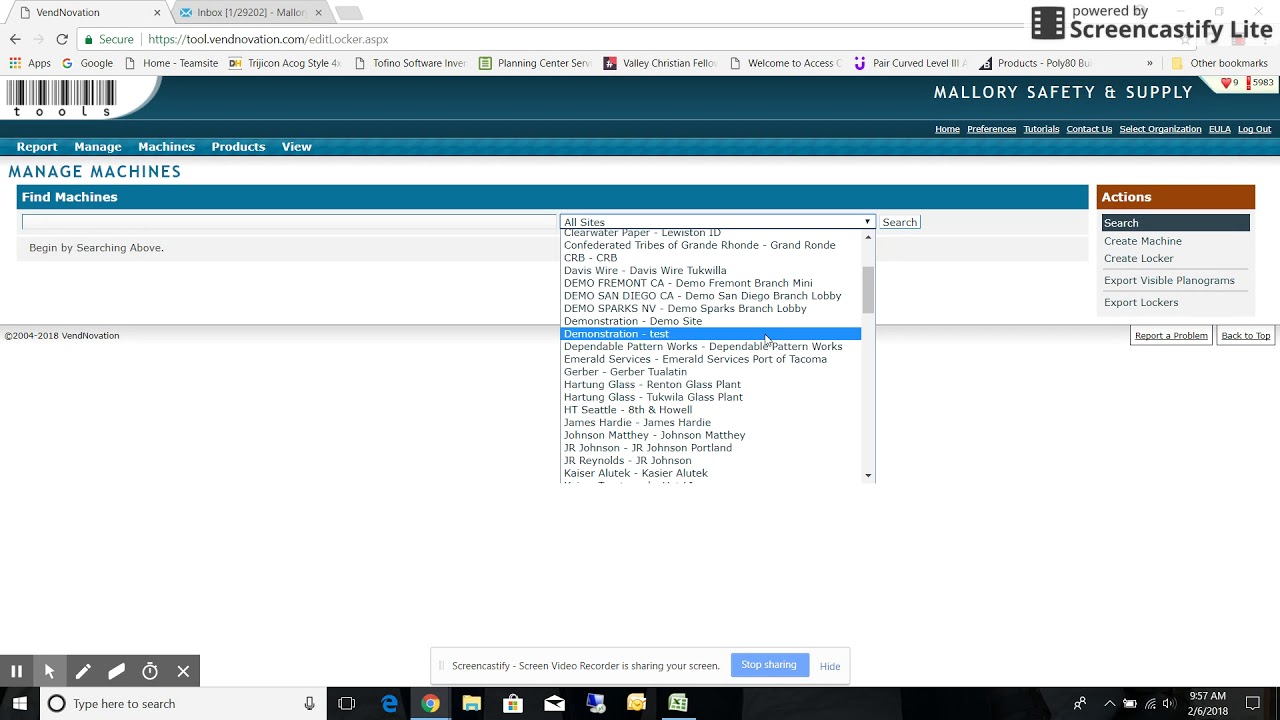Open the Planning Center Services bookmark

(x=535, y=63)
